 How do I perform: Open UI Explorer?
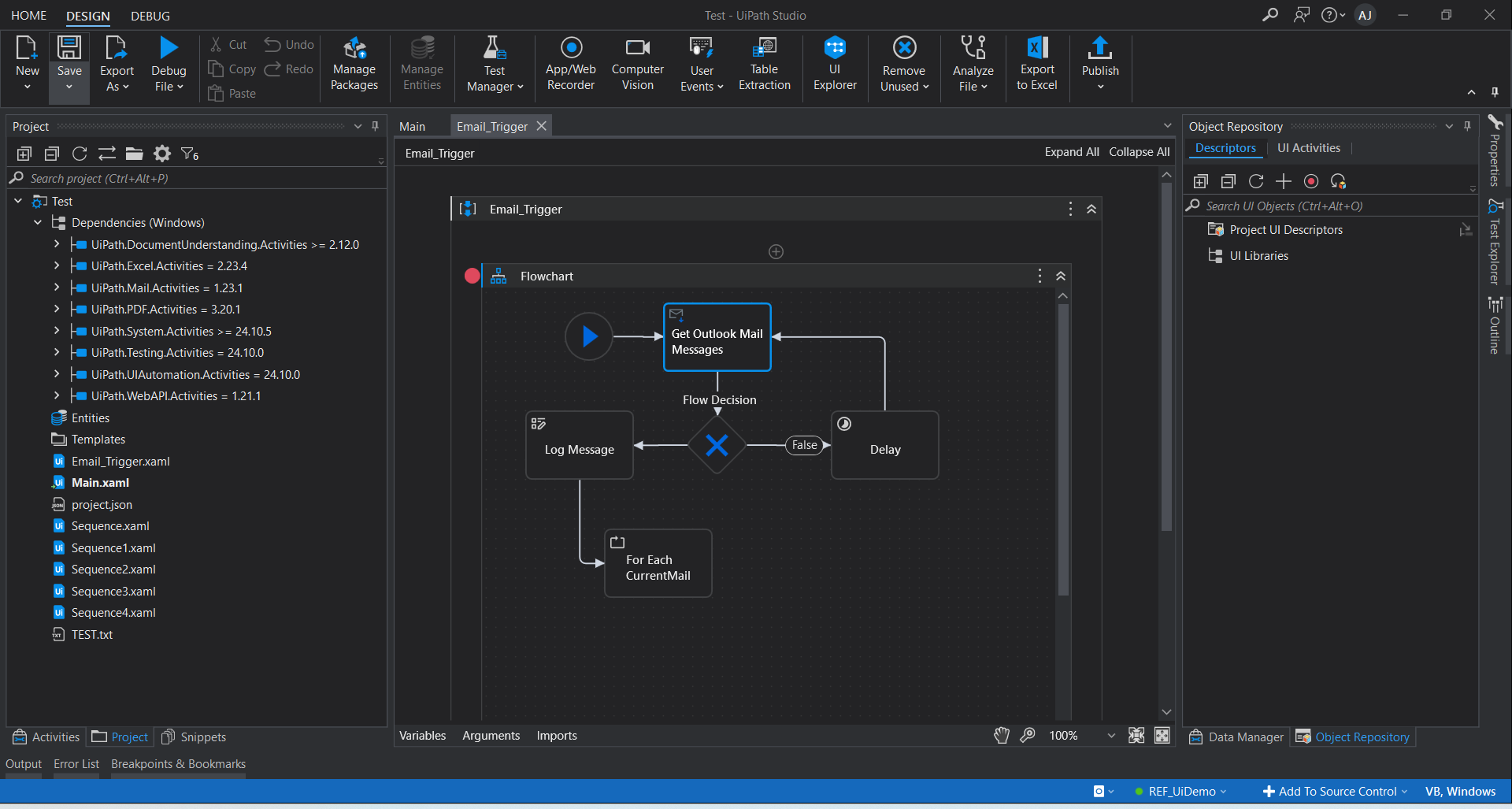pos(835,65)
